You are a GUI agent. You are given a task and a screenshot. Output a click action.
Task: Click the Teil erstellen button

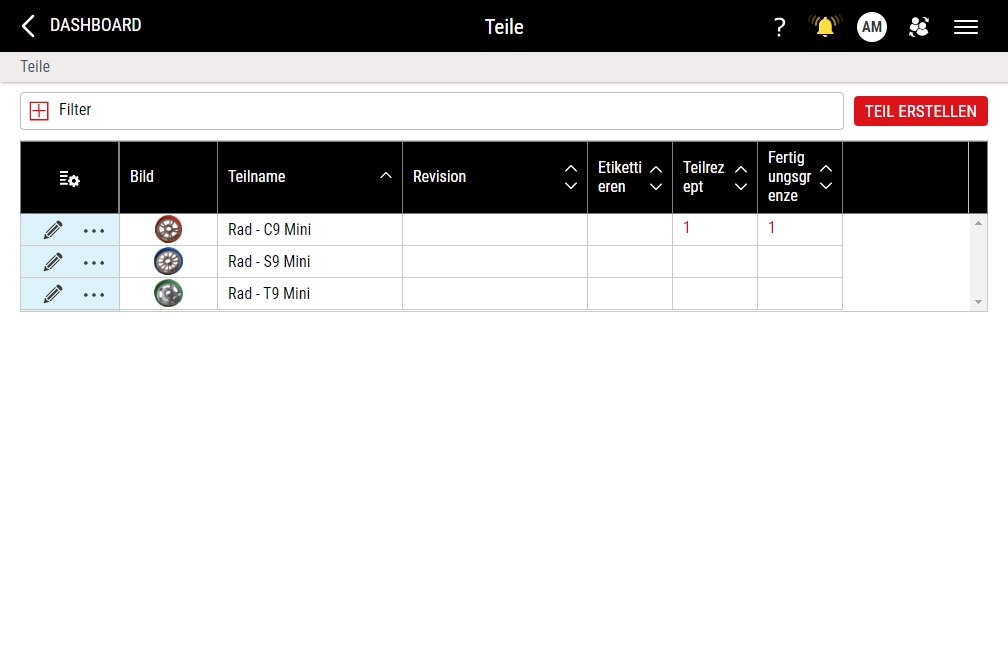click(920, 111)
